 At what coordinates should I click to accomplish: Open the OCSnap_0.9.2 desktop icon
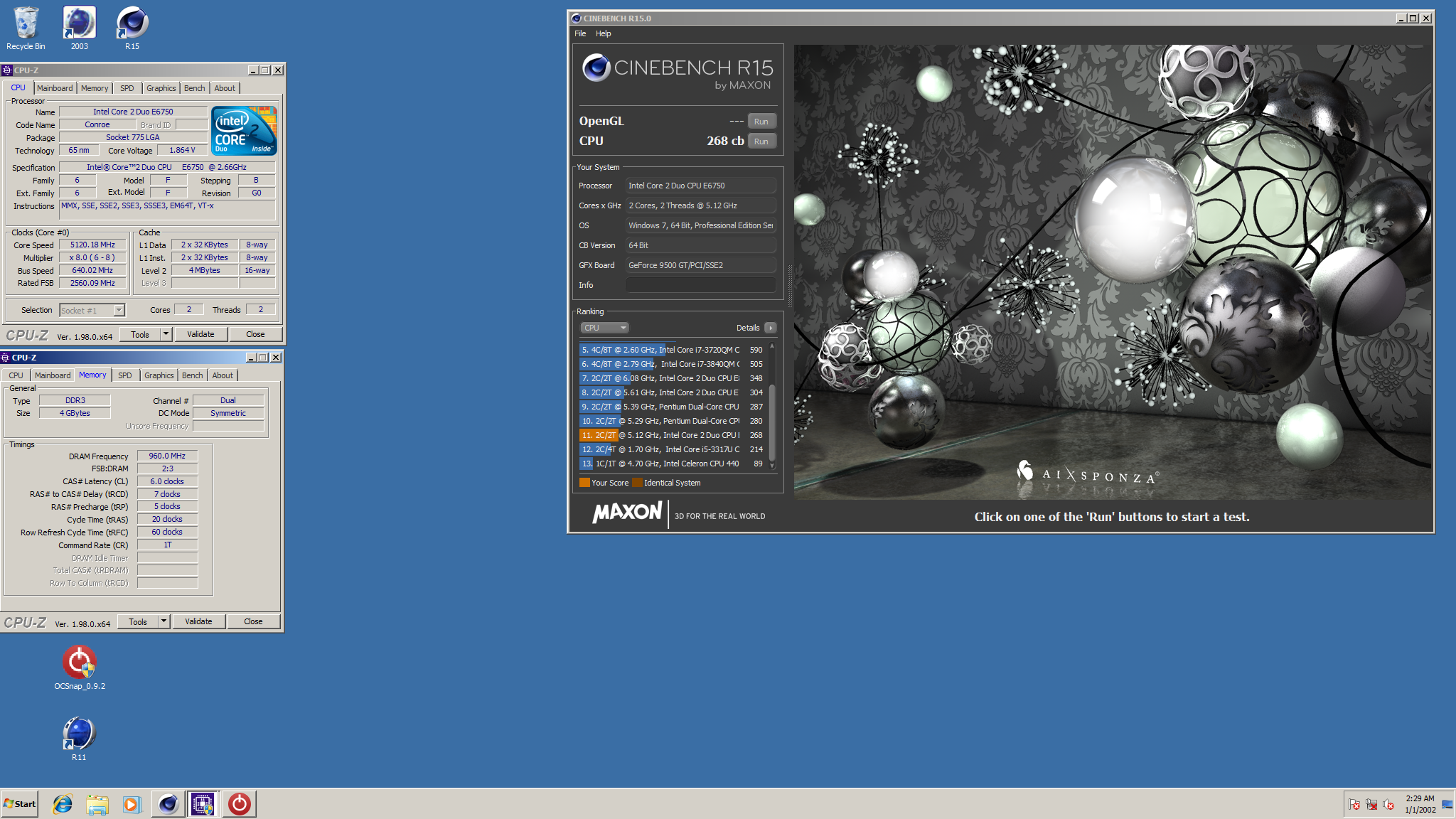point(80,667)
